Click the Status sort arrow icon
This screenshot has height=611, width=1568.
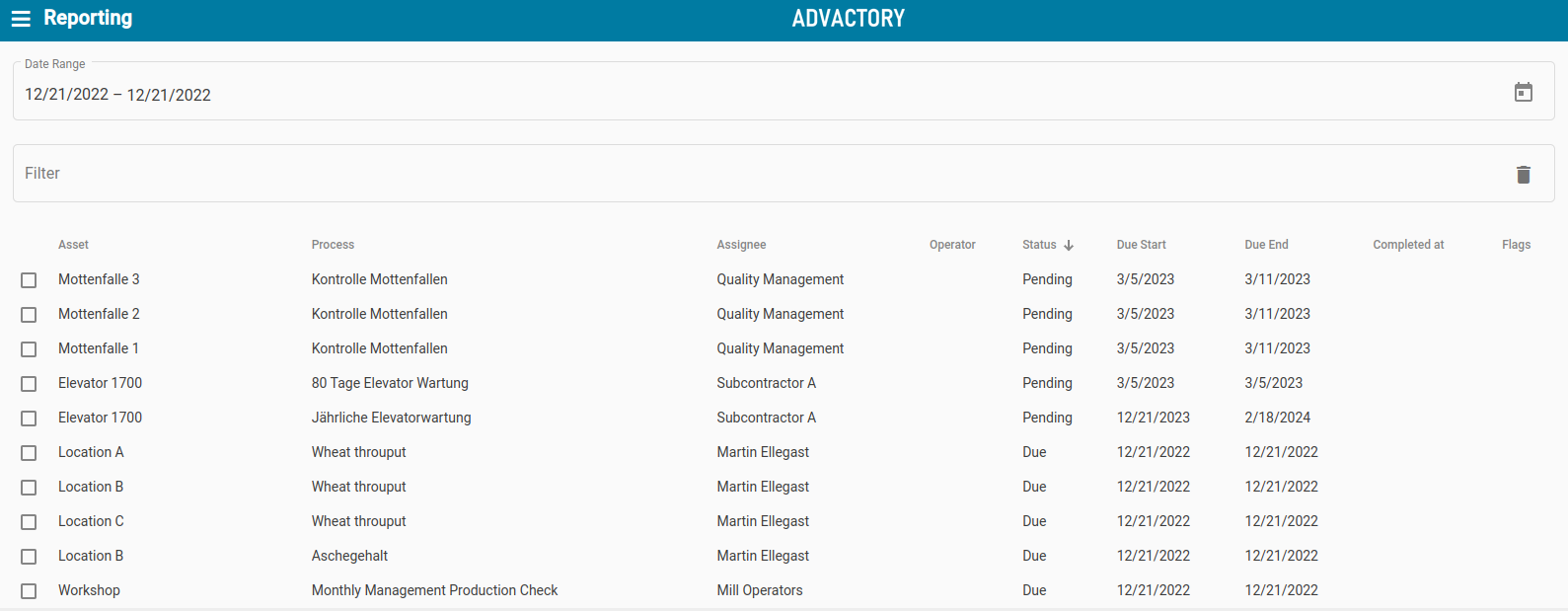[x=1069, y=245]
